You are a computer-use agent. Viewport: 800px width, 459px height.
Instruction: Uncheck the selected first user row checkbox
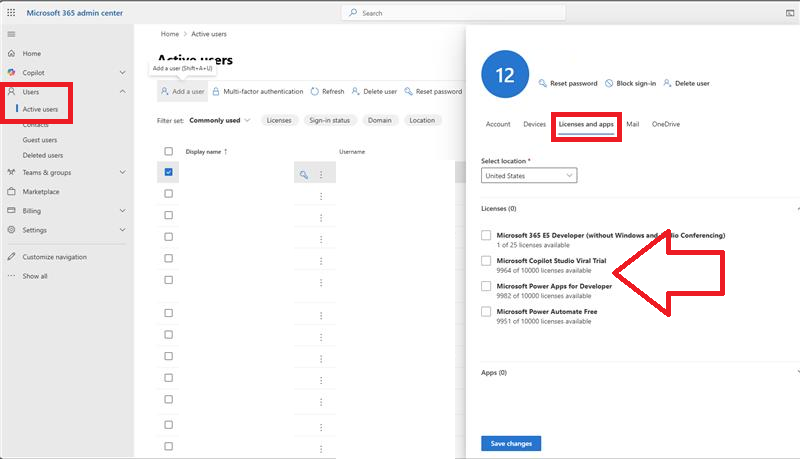coord(168,172)
